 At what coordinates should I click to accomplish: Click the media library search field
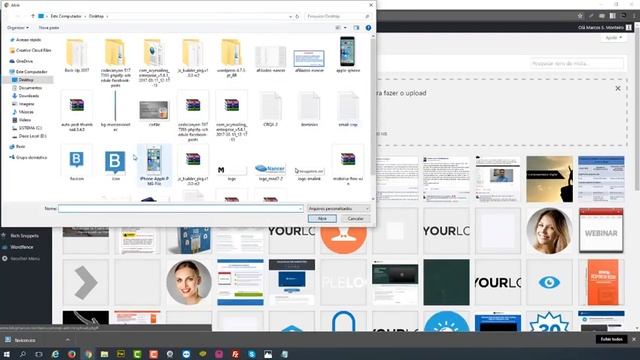[577, 64]
